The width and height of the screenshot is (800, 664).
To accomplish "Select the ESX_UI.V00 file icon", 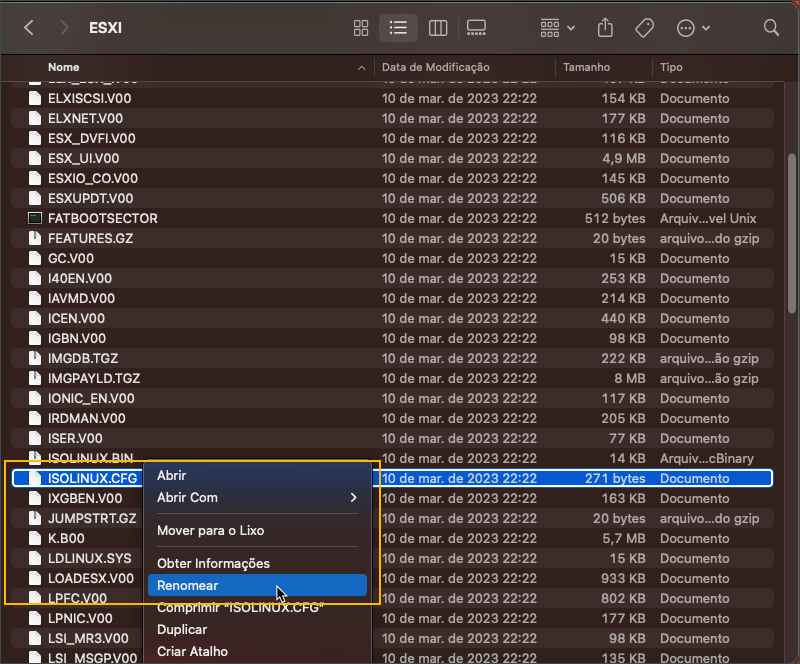I will pyautogui.click(x=35, y=158).
